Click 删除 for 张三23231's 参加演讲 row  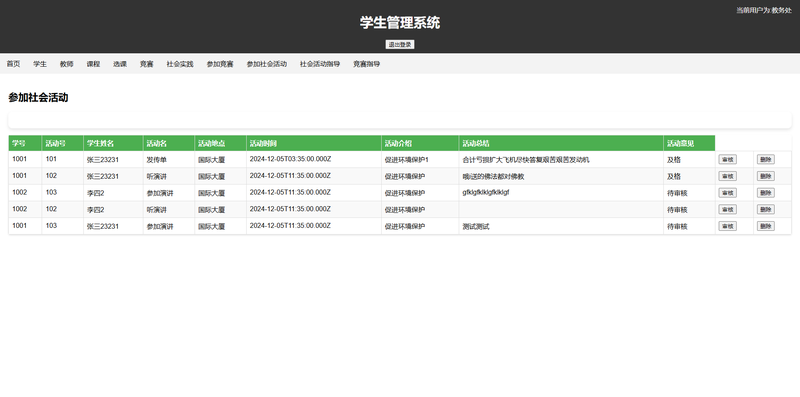coord(765,226)
